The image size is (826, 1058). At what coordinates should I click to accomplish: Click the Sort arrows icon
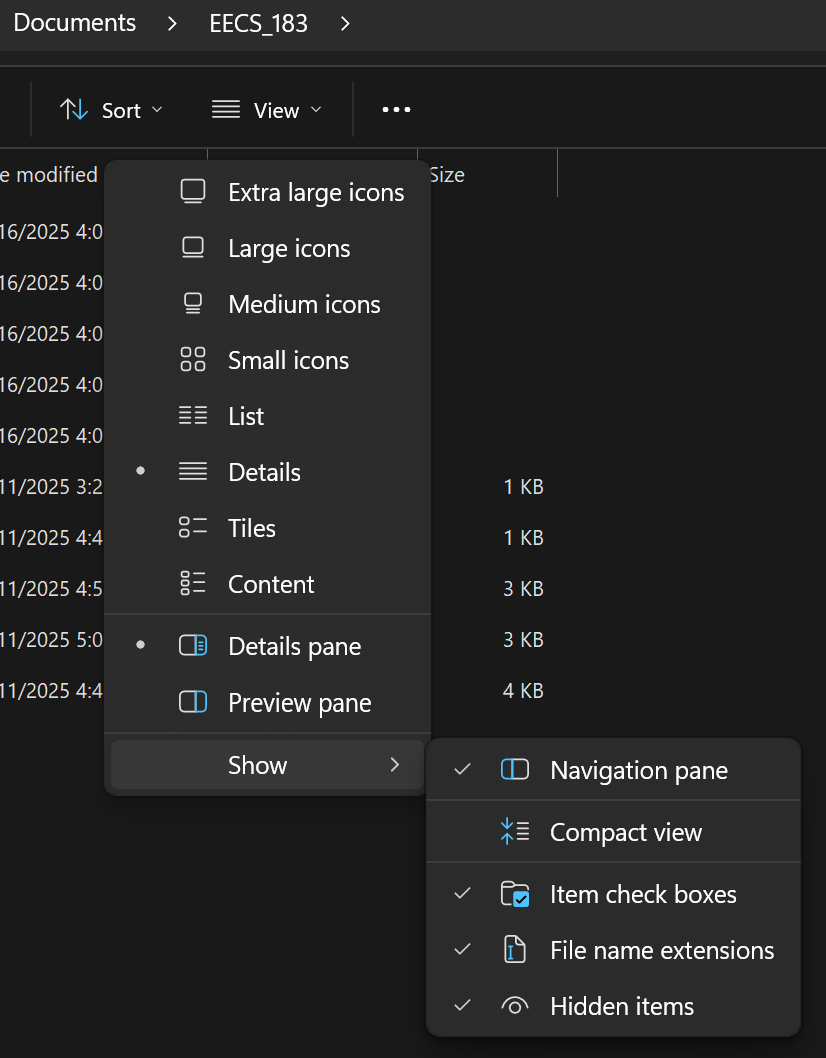(74, 109)
